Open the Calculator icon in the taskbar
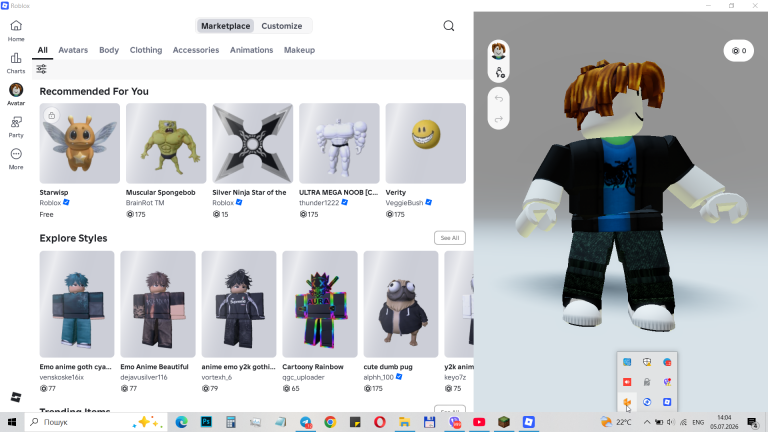Screen dimensions: 768x432 click(x=231, y=422)
